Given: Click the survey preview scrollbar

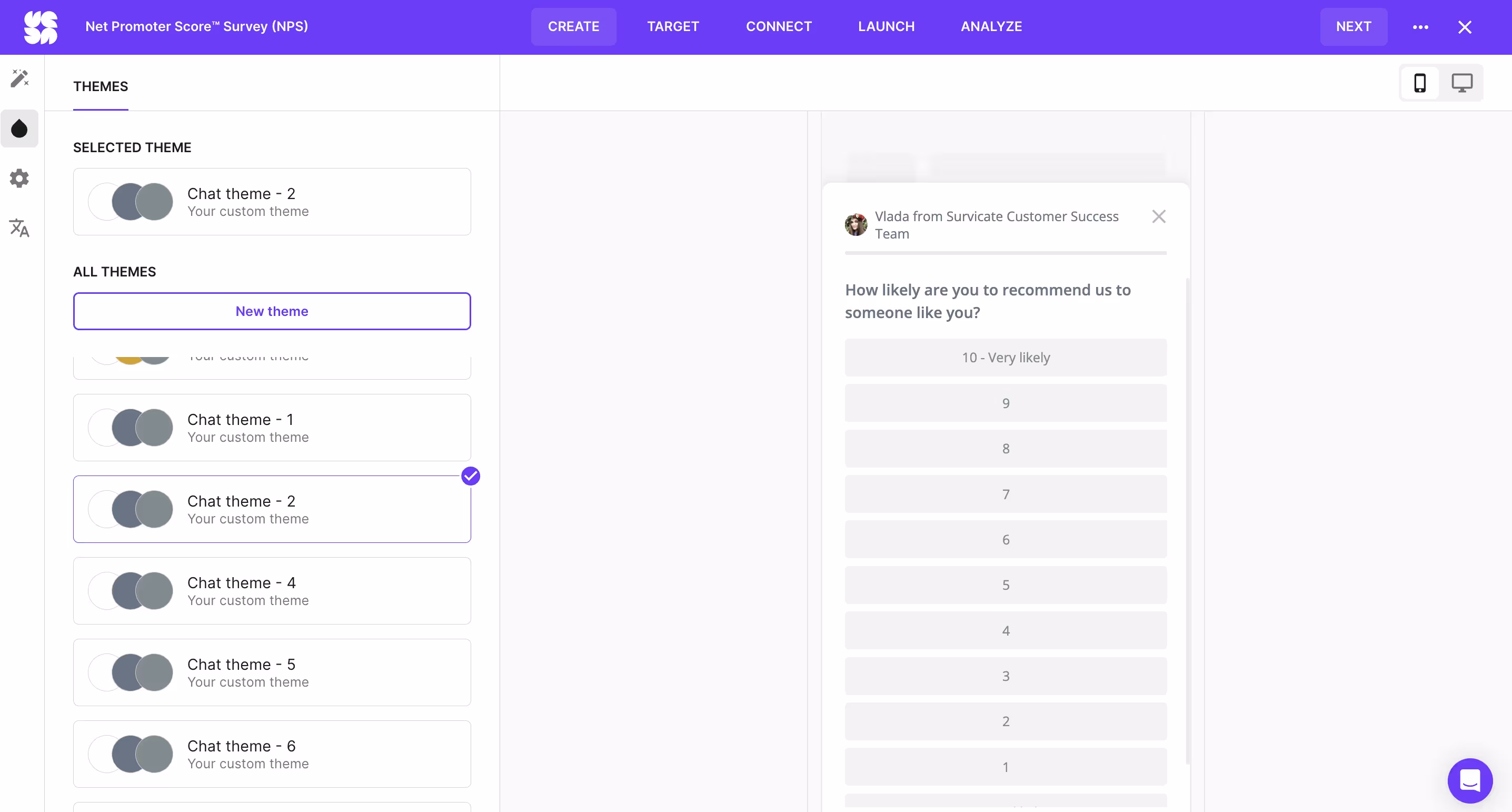Looking at the screenshot, I should click(1187, 520).
